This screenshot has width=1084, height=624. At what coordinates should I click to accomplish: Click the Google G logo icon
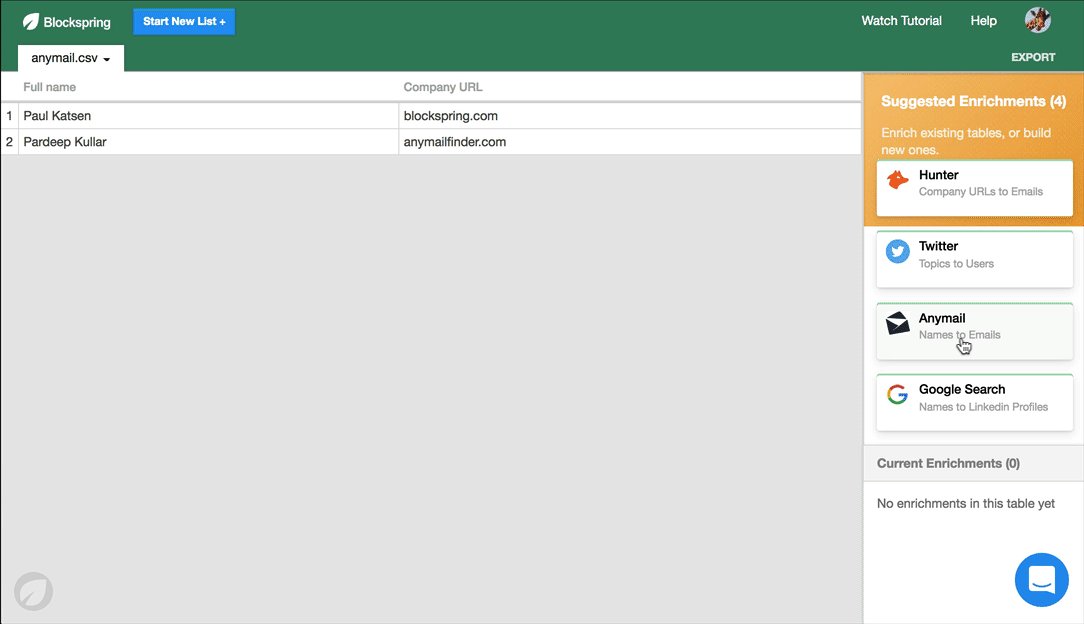(x=897, y=395)
